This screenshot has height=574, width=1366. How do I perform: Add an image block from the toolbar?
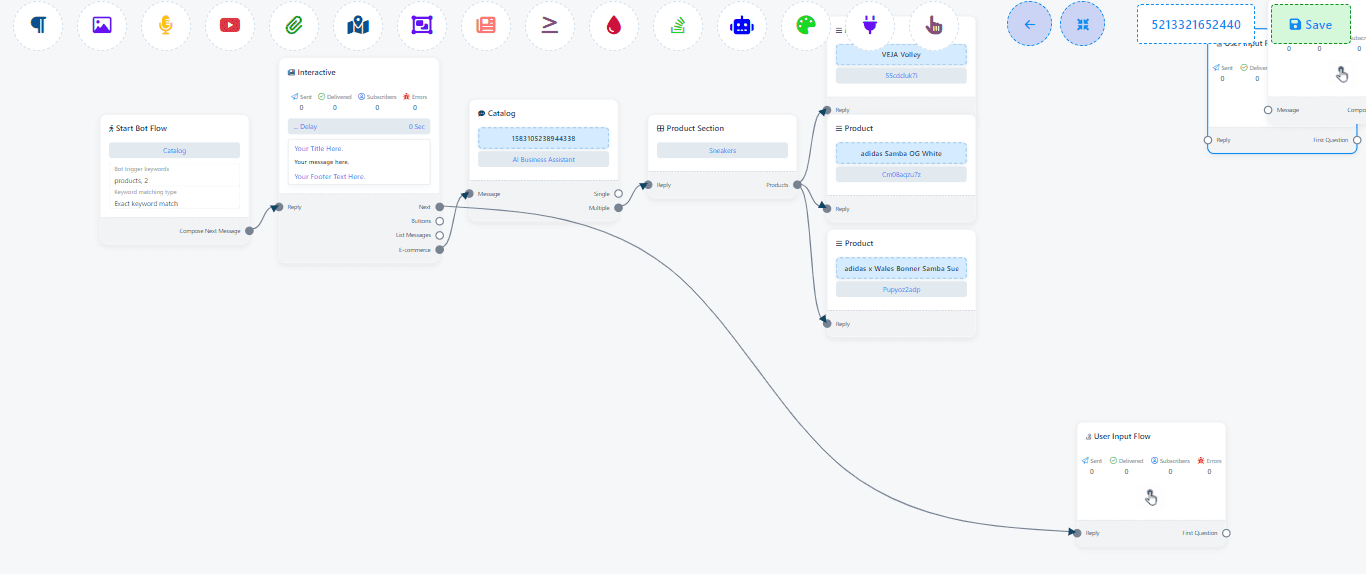(x=102, y=25)
